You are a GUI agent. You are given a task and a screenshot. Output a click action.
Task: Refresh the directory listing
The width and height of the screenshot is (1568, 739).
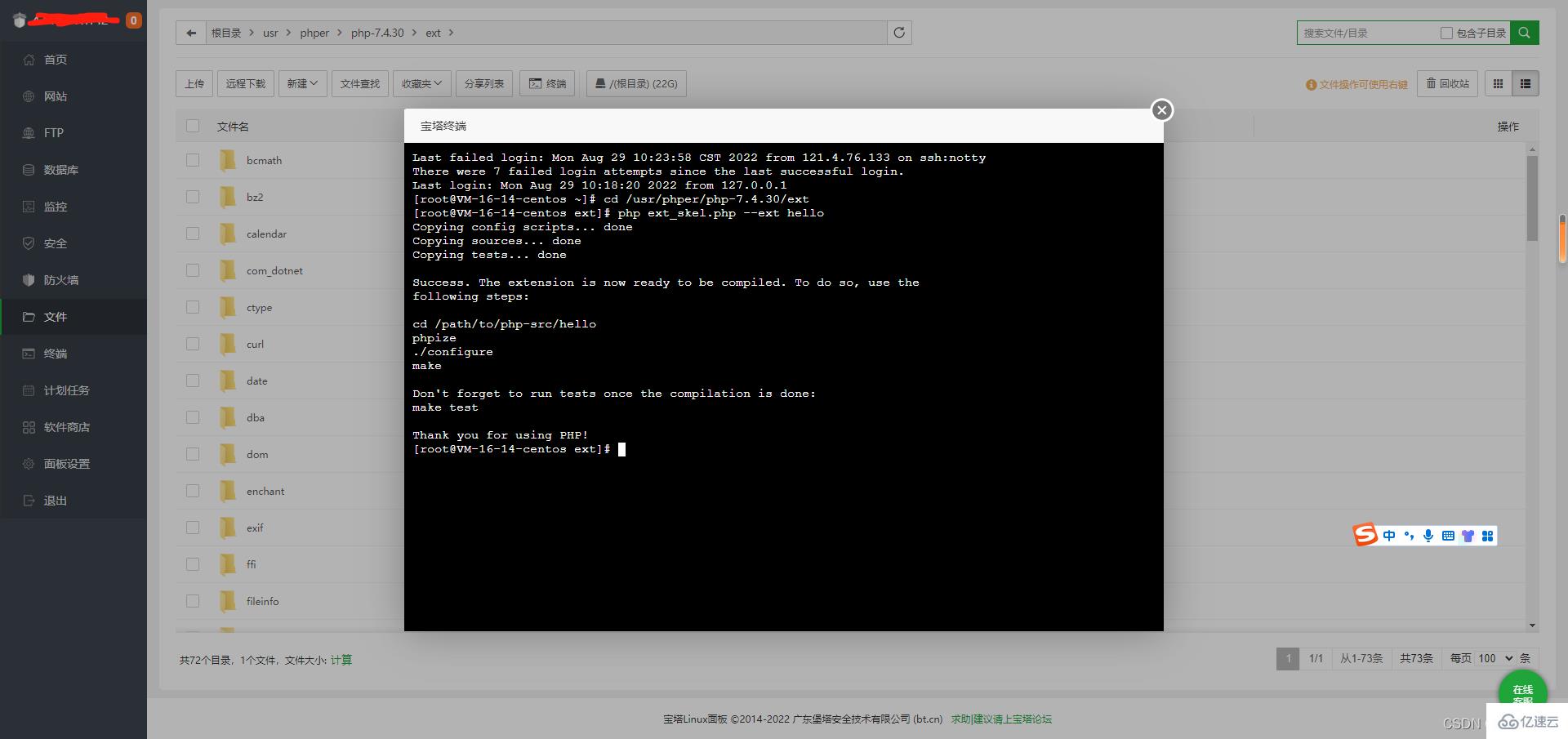click(x=899, y=33)
